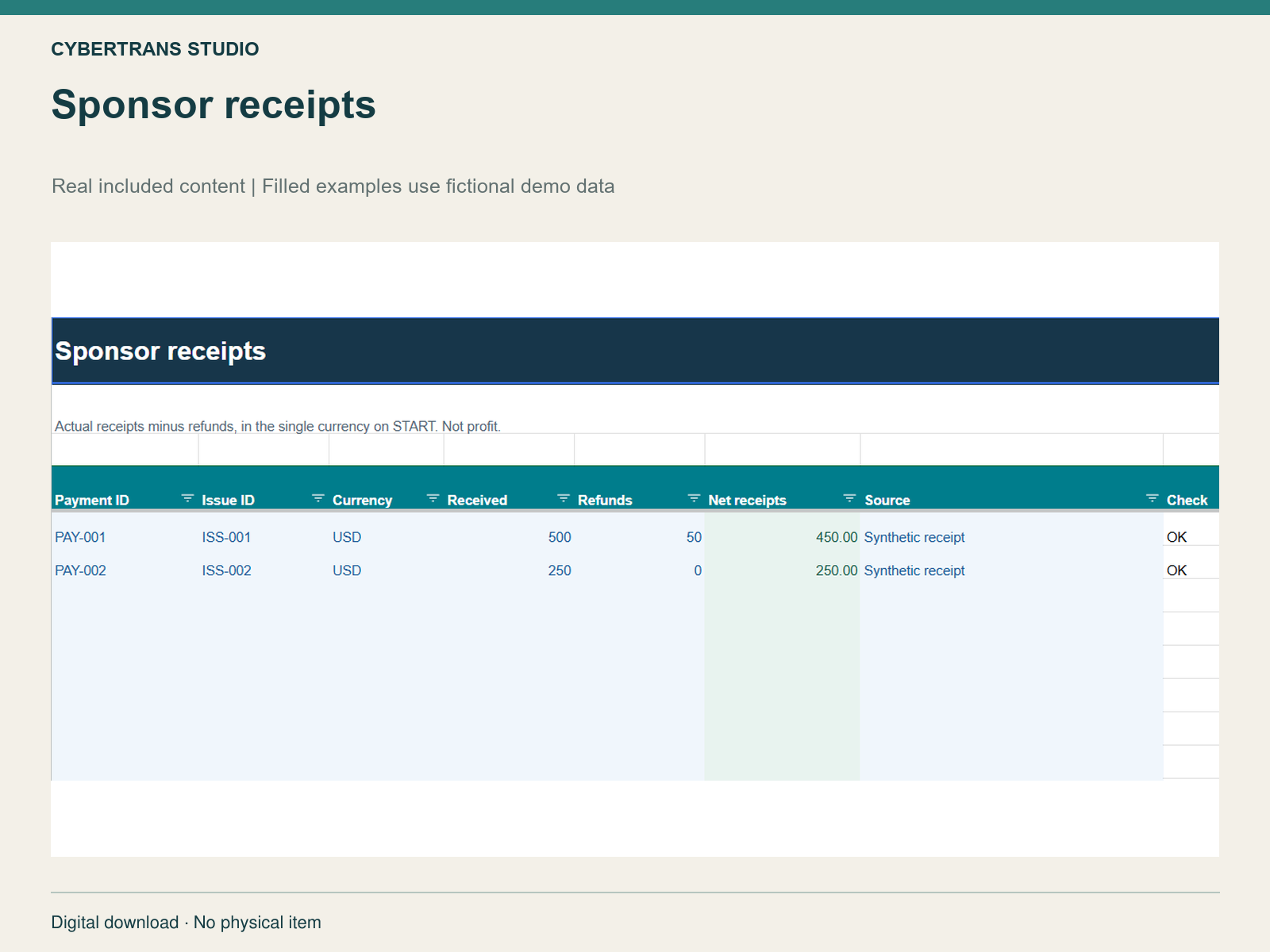
Task: Select the Currency header text
Action: (362, 501)
